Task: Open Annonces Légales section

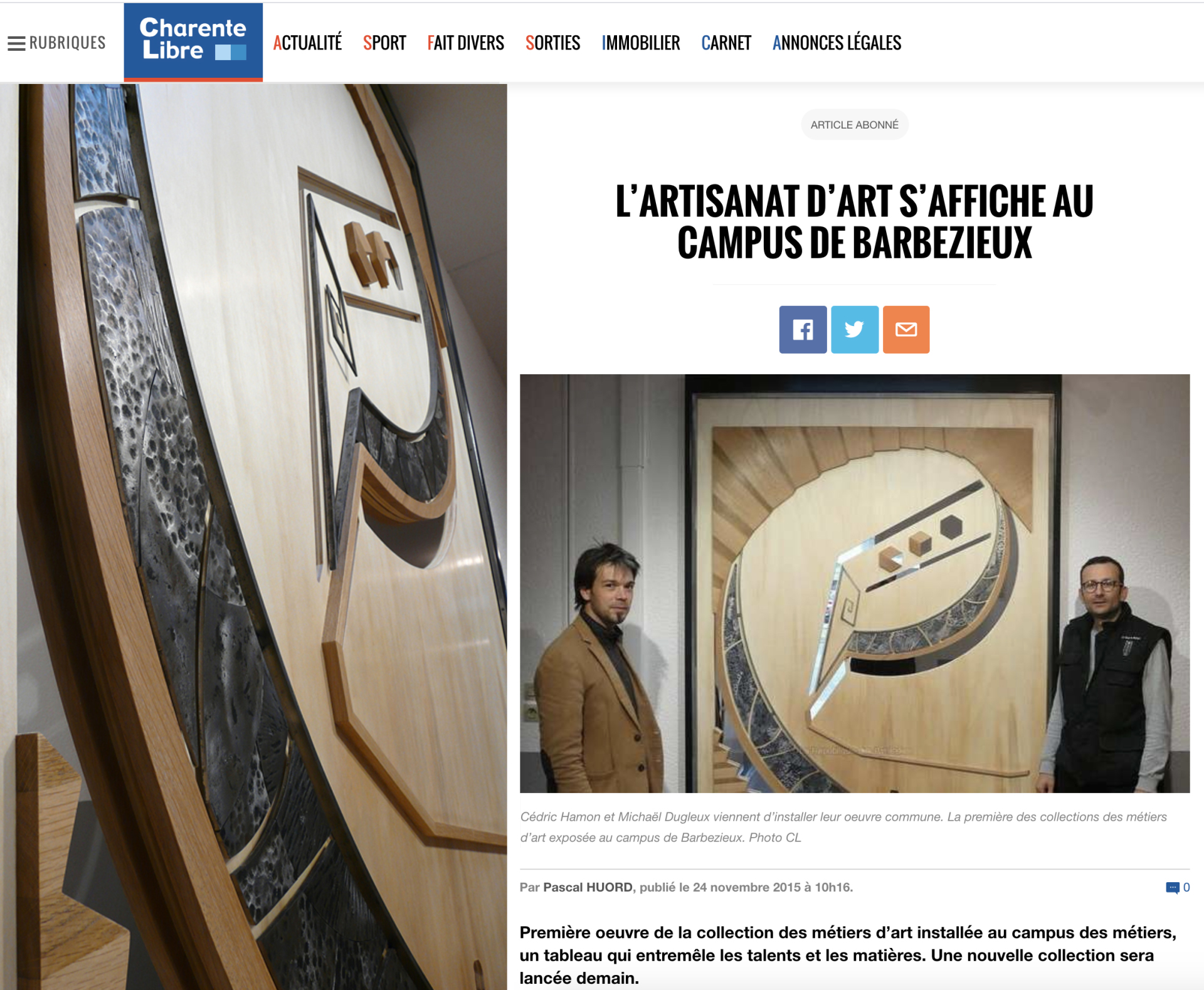Action: (837, 43)
